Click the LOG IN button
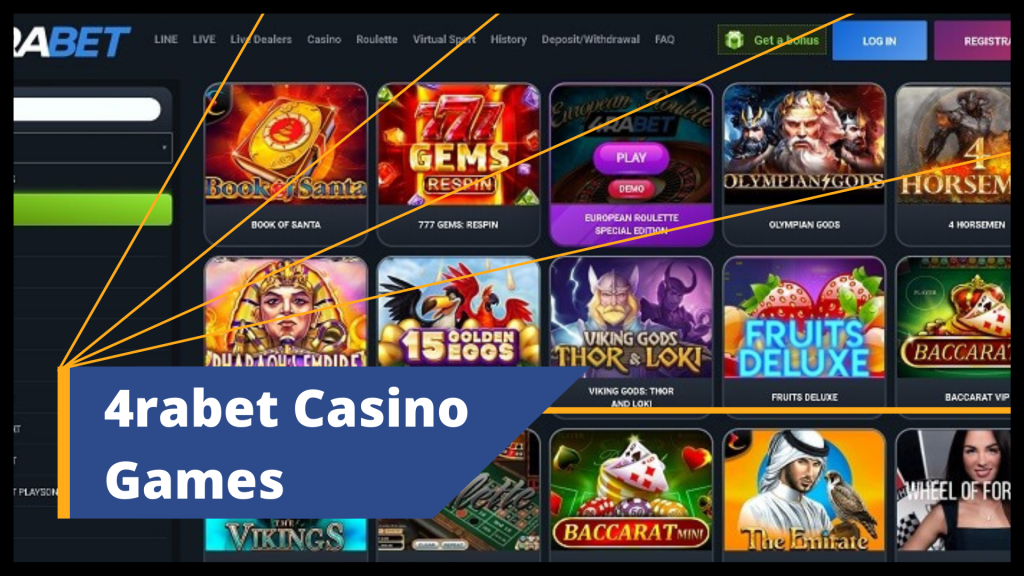Viewport: 1024px width, 576px height. [879, 40]
